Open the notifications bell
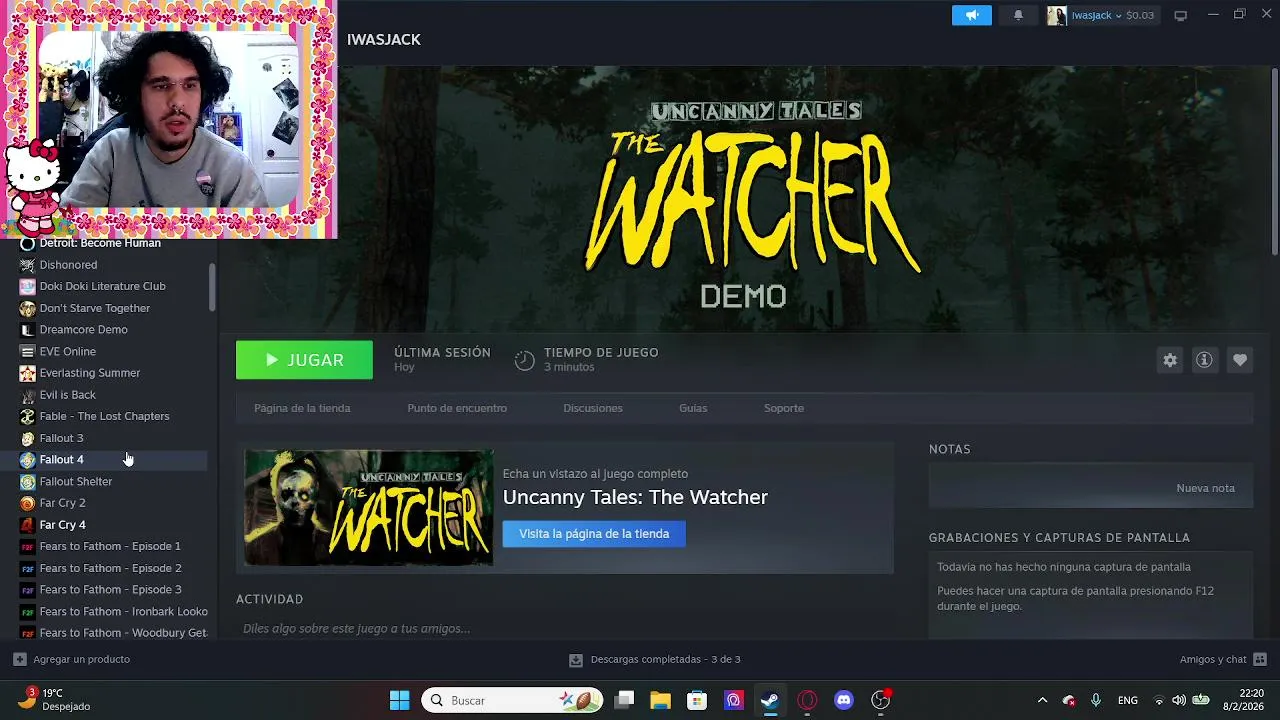The width and height of the screenshot is (1280, 720). point(1018,15)
